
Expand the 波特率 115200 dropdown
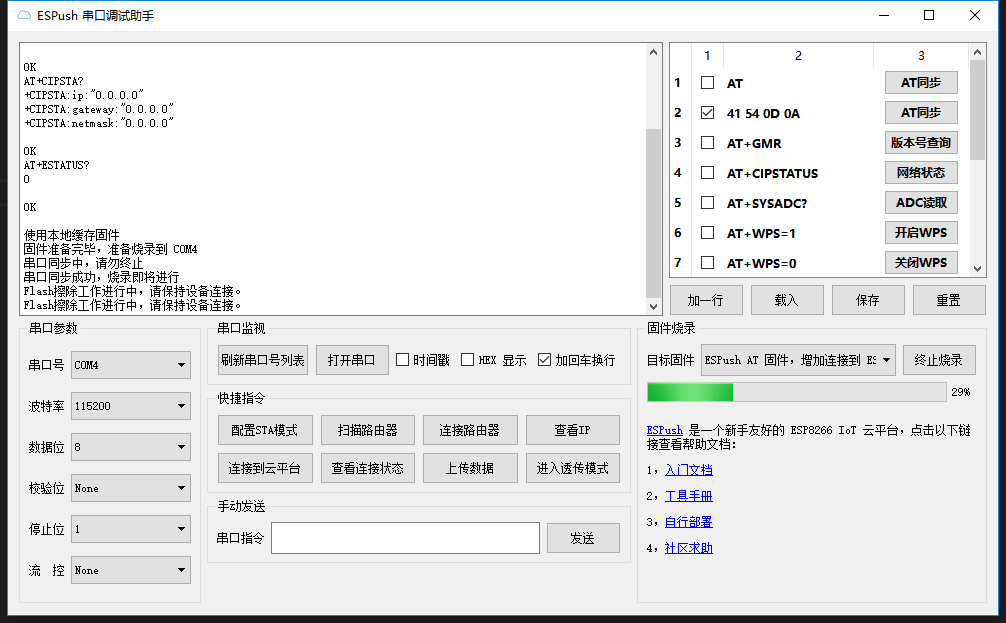tap(130, 407)
